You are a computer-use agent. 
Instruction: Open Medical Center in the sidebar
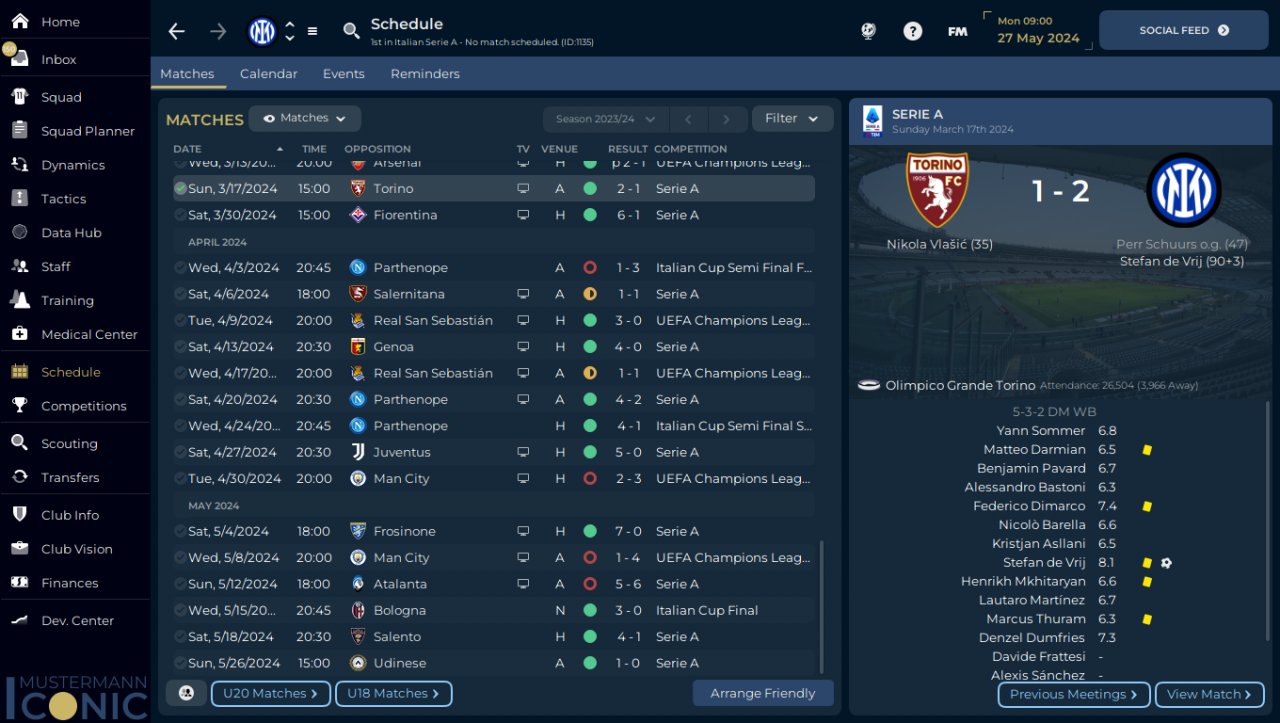[x=88, y=334]
